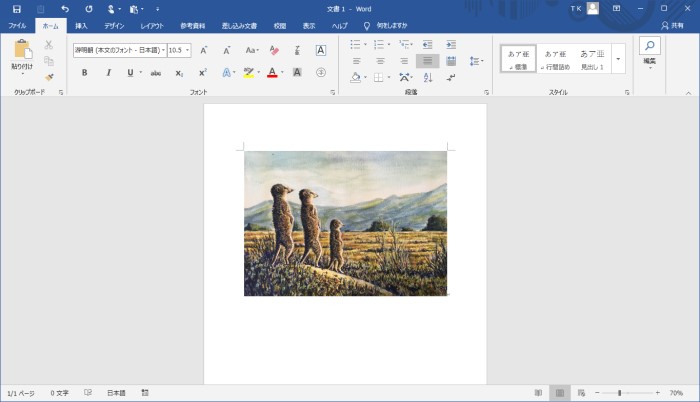Click the Subscript icon
Image resolution: width=700 pixels, height=402 pixels.
click(179, 72)
